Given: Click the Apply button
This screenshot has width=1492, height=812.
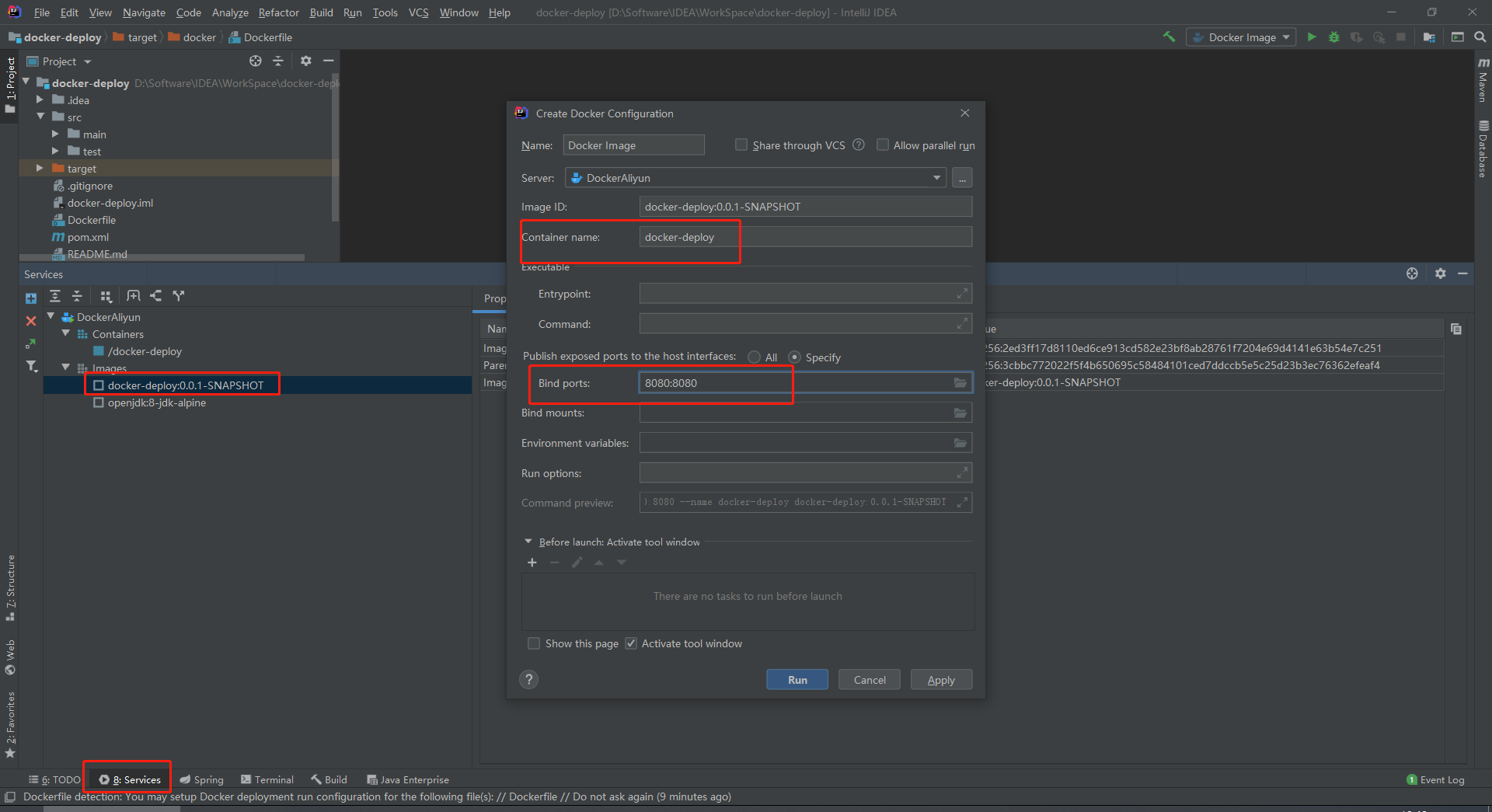Looking at the screenshot, I should tap(941, 679).
